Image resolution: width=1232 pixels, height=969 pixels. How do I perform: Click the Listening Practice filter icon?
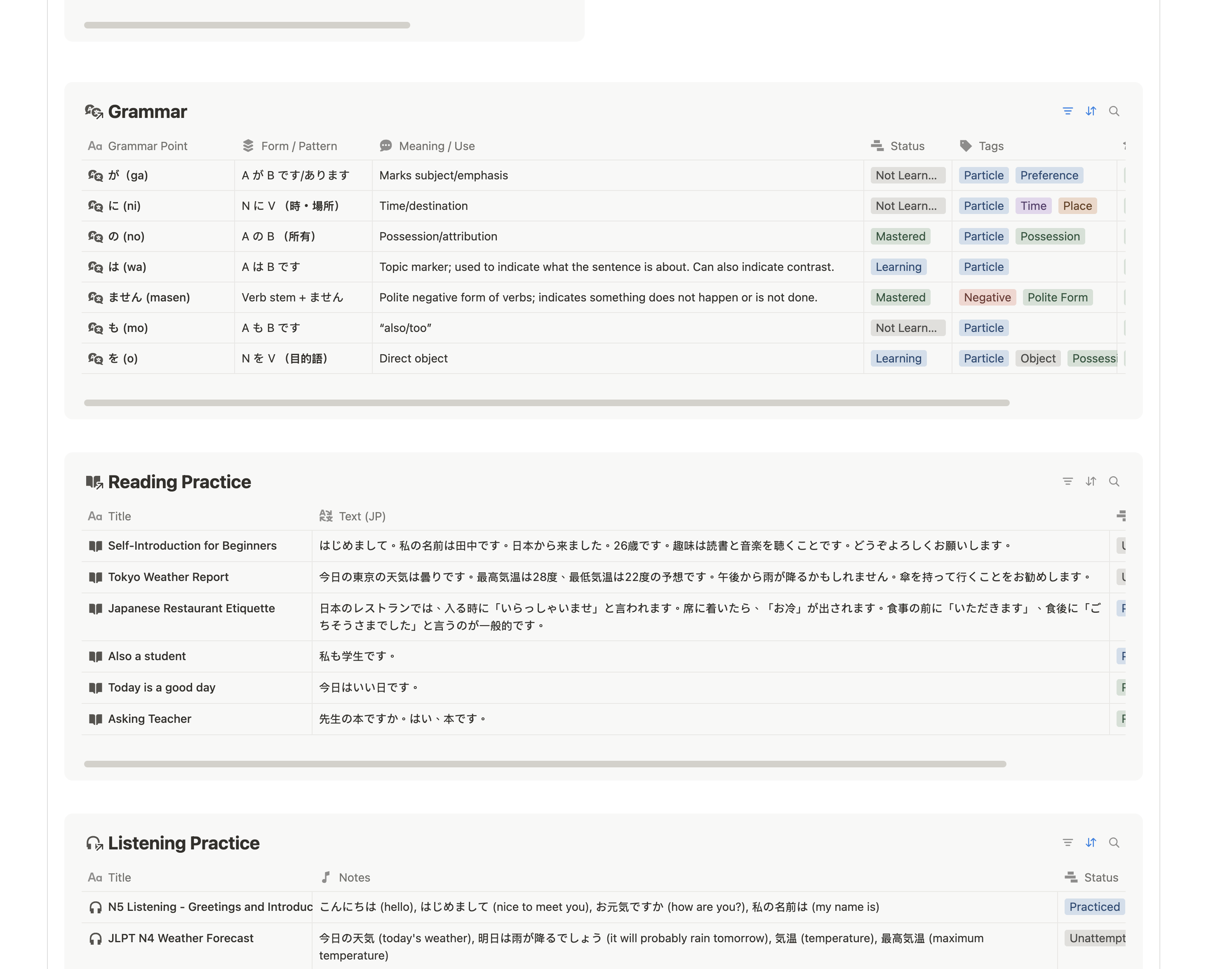point(1067,842)
